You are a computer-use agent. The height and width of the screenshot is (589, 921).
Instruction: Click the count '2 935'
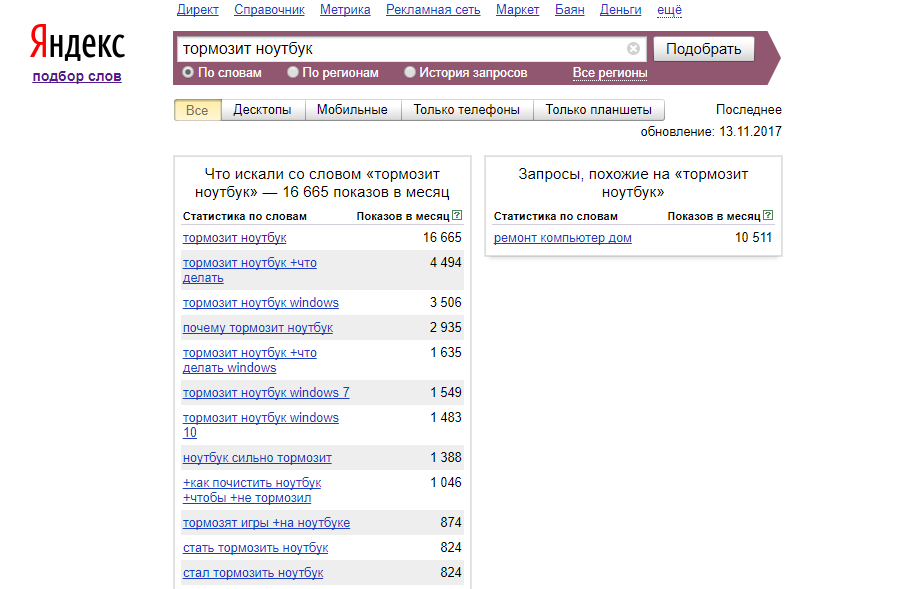(446, 327)
